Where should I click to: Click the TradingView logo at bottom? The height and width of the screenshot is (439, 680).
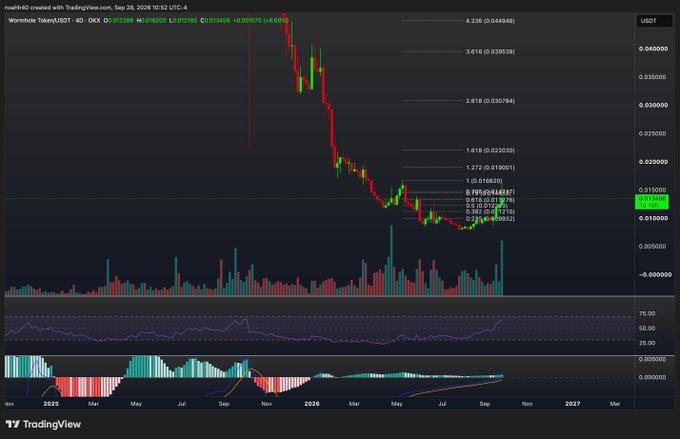(x=43, y=424)
